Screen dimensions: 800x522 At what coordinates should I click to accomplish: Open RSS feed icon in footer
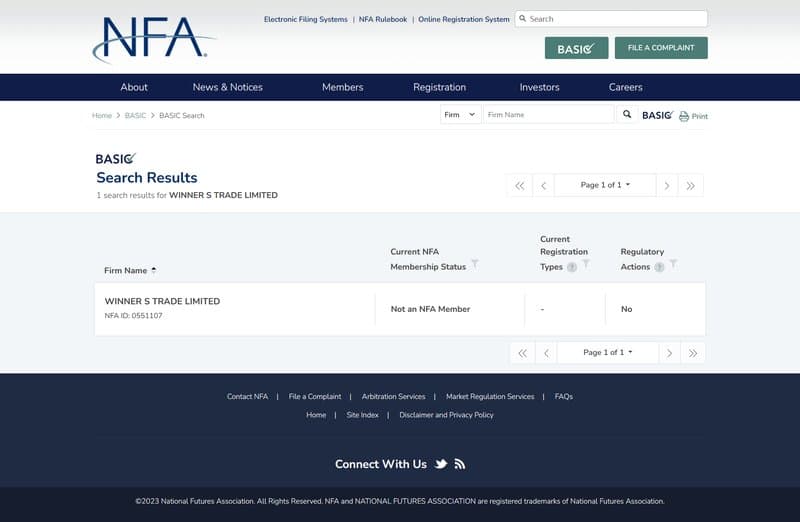pos(460,464)
